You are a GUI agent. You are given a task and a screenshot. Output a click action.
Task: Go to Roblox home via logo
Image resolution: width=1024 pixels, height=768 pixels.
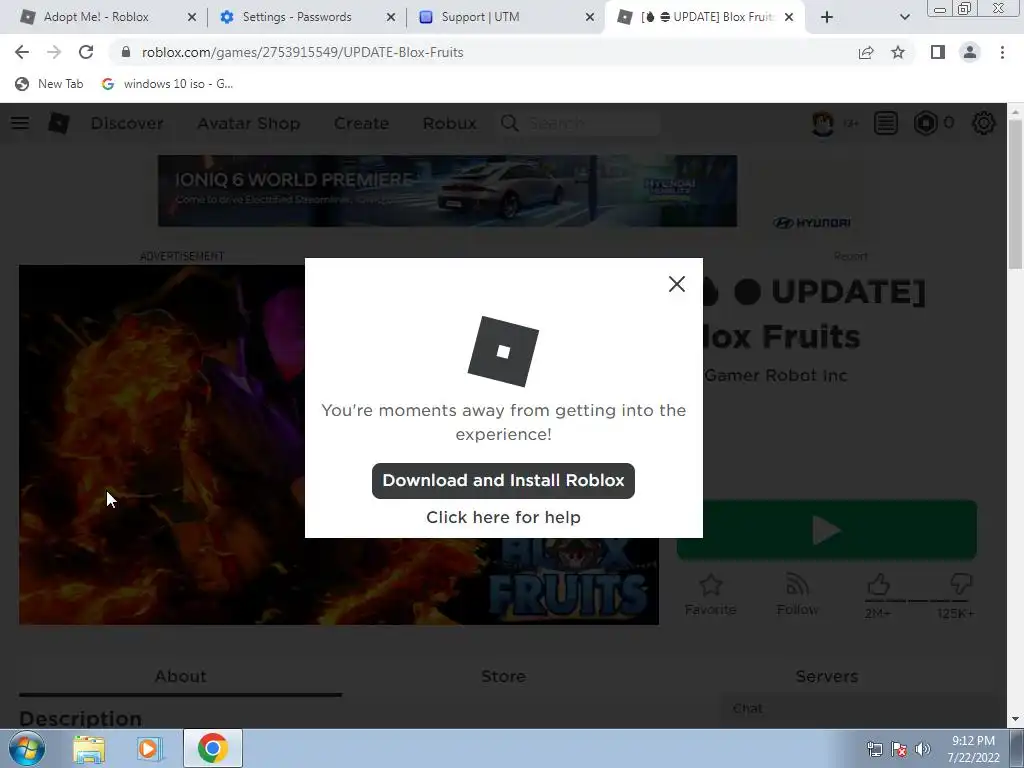click(x=59, y=123)
